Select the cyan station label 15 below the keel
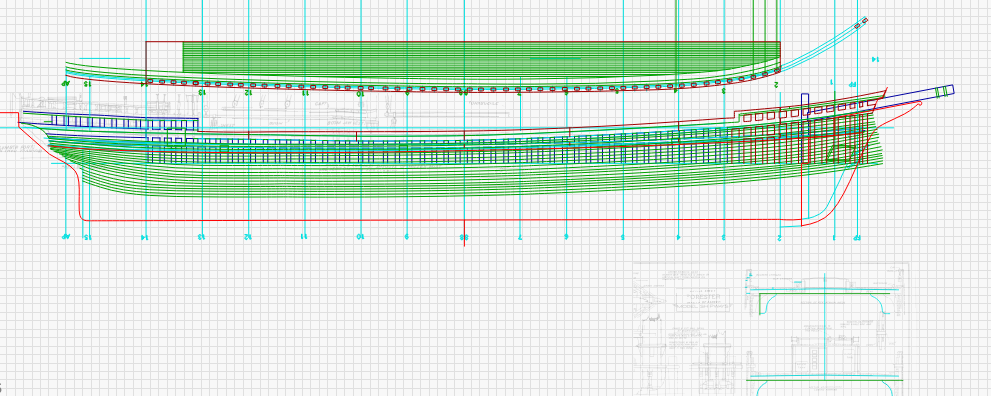The image size is (991, 396). tap(88, 237)
